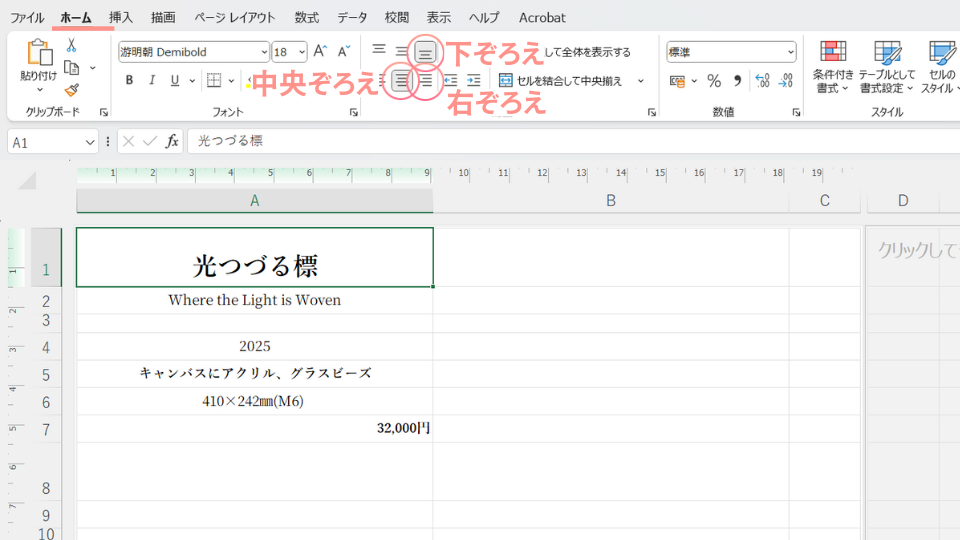The height and width of the screenshot is (540, 960).
Task: Expand the Name Box A1 dropdown
Action: [90, 143]
